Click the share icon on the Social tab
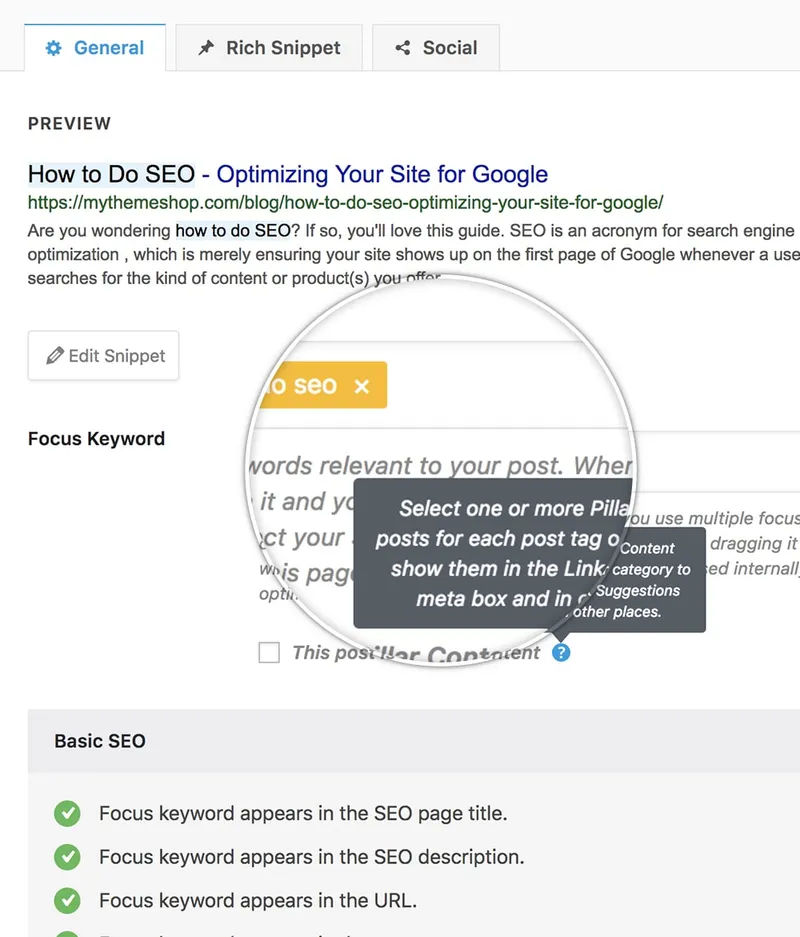The width and height of the screenshot is (800, 937). pyautogui.click(x=403, y=47)
